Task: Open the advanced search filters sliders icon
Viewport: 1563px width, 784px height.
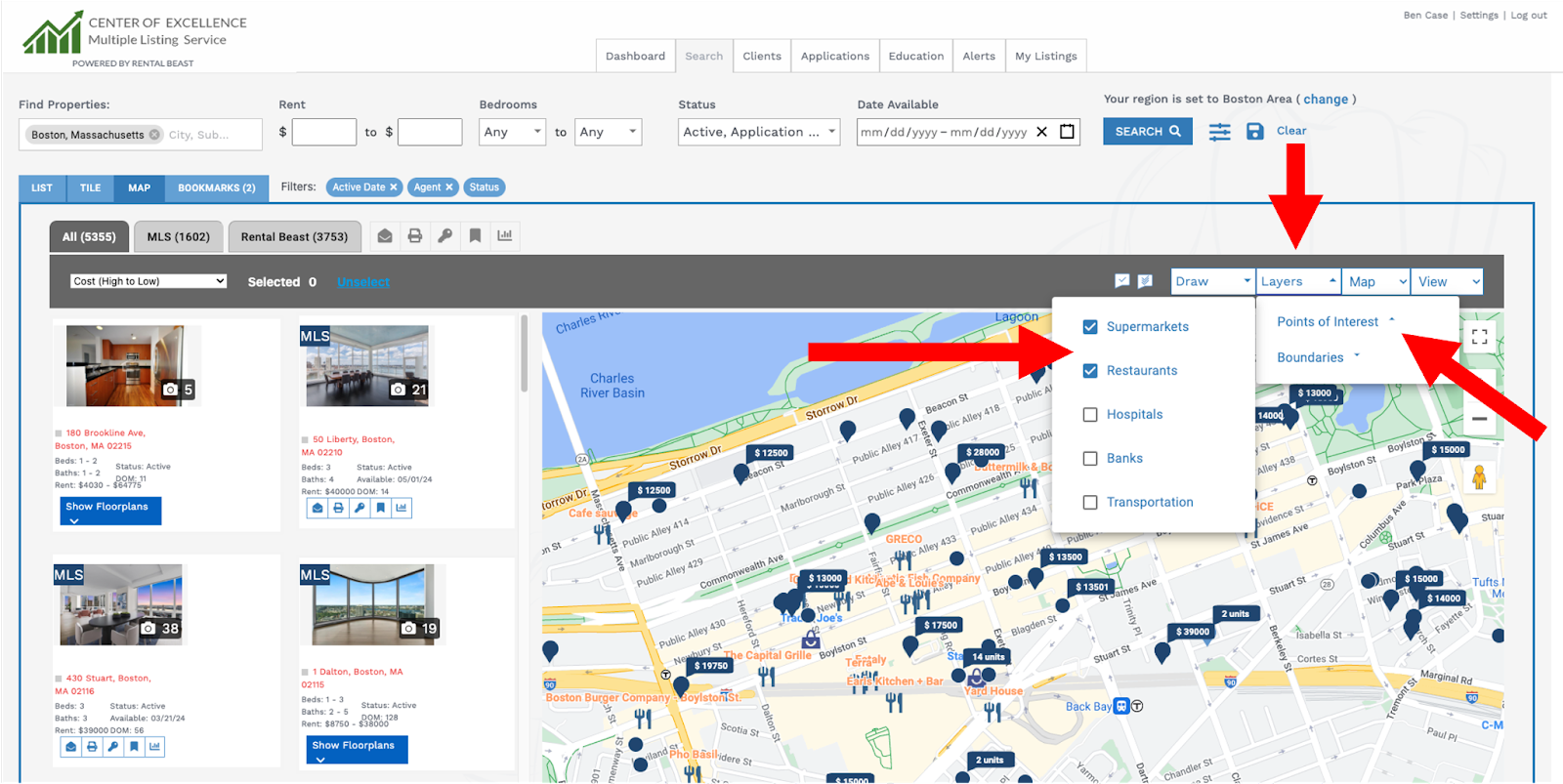Action: [x=1219, y=131]
